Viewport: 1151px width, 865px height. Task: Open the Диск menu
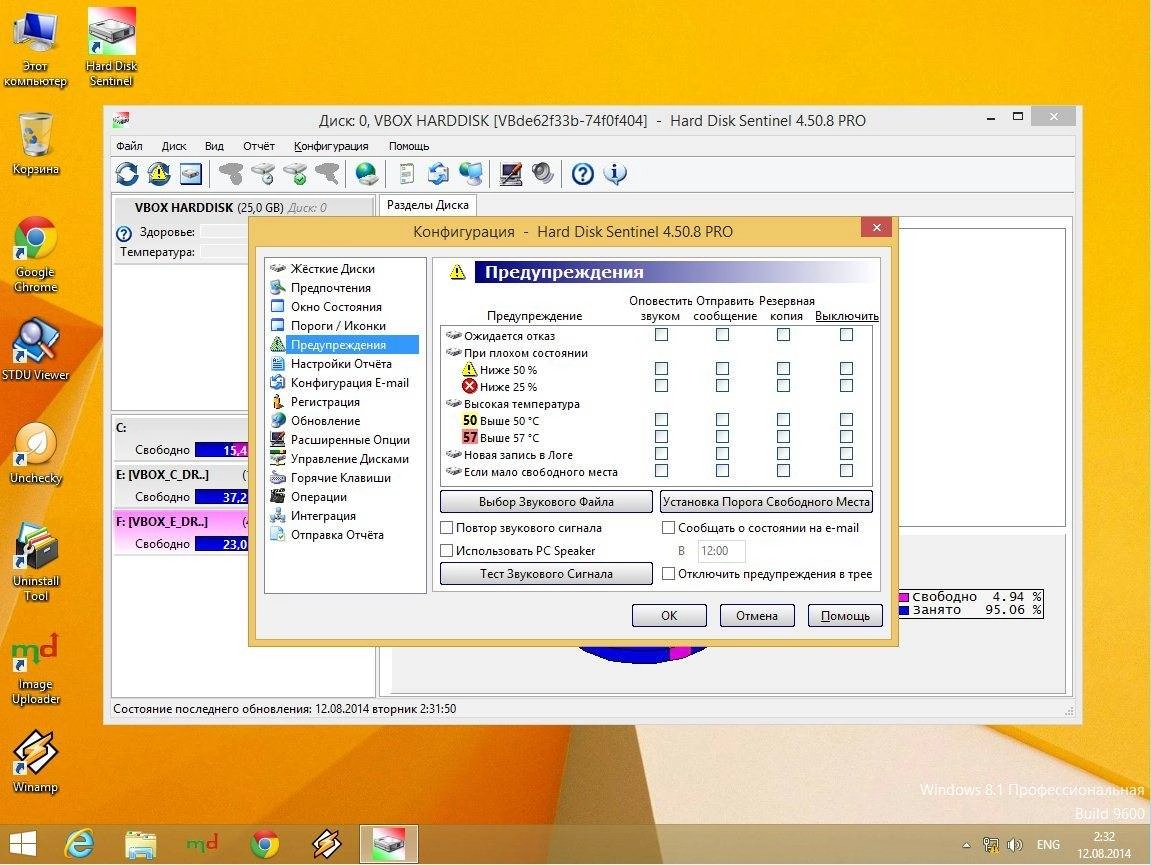point(174,146)
